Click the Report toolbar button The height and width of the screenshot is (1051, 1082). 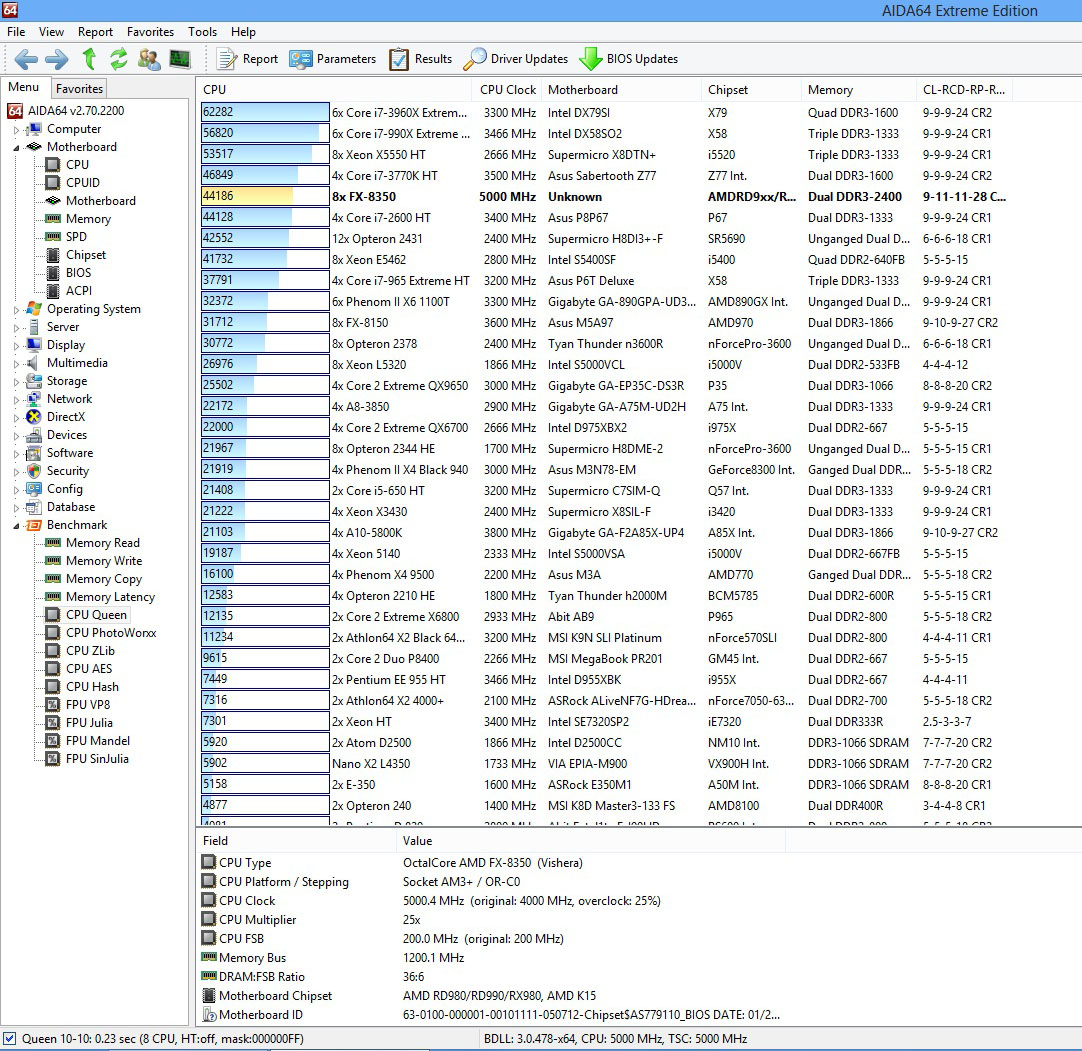246,59
